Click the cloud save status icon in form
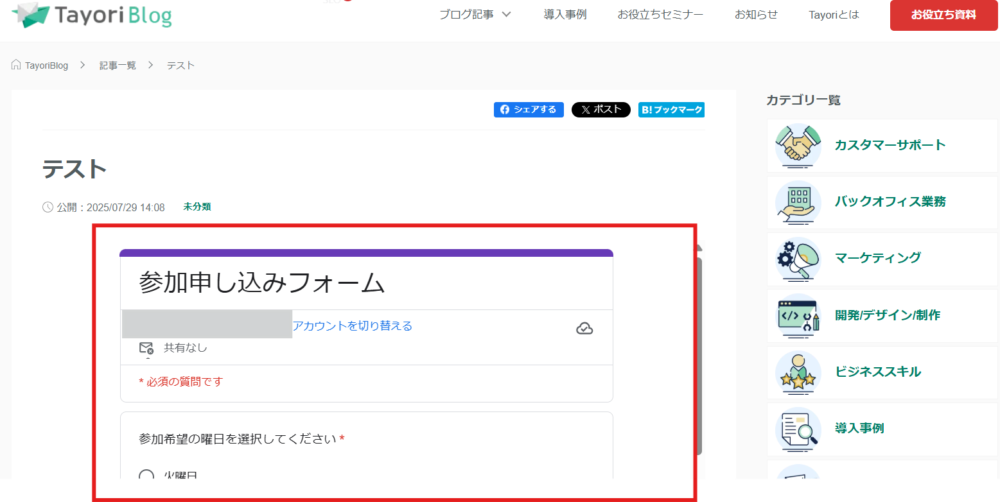 (x=585, y=328)
